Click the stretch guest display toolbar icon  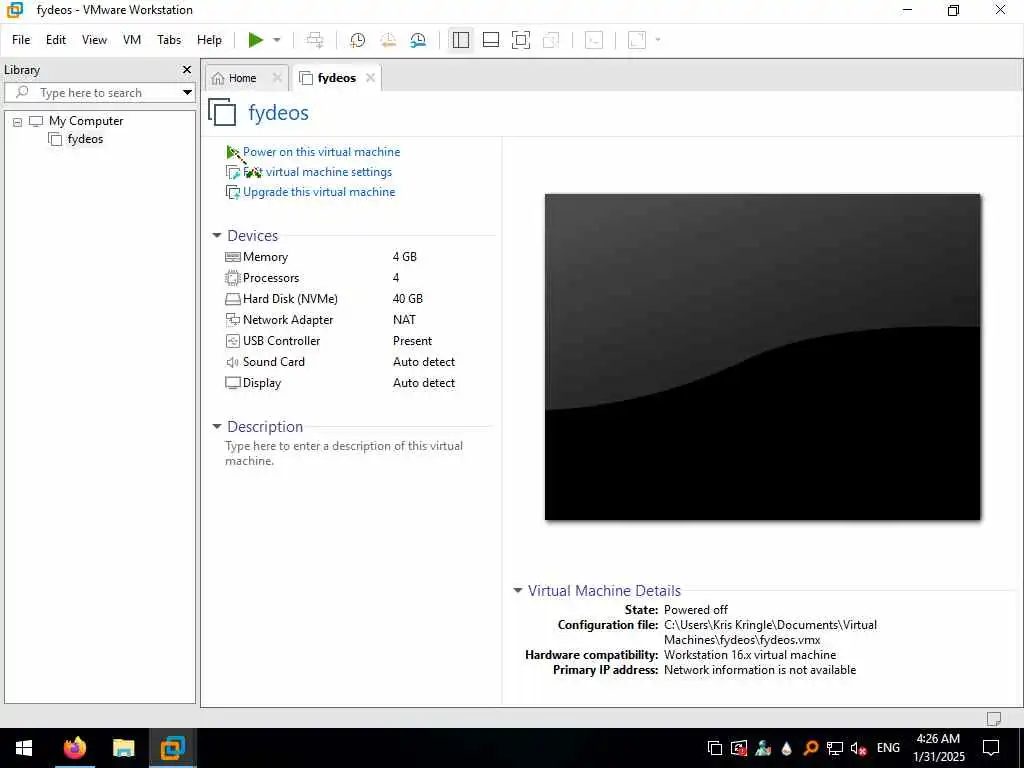637,40
